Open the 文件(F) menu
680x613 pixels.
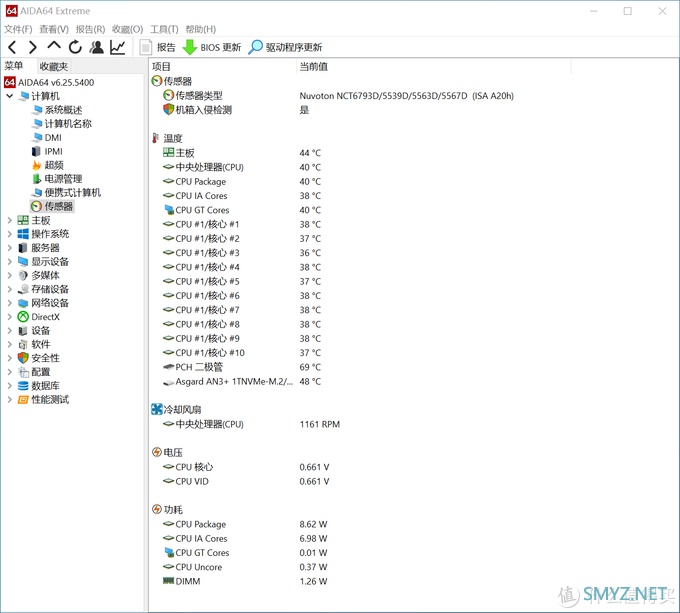(18, 29)
